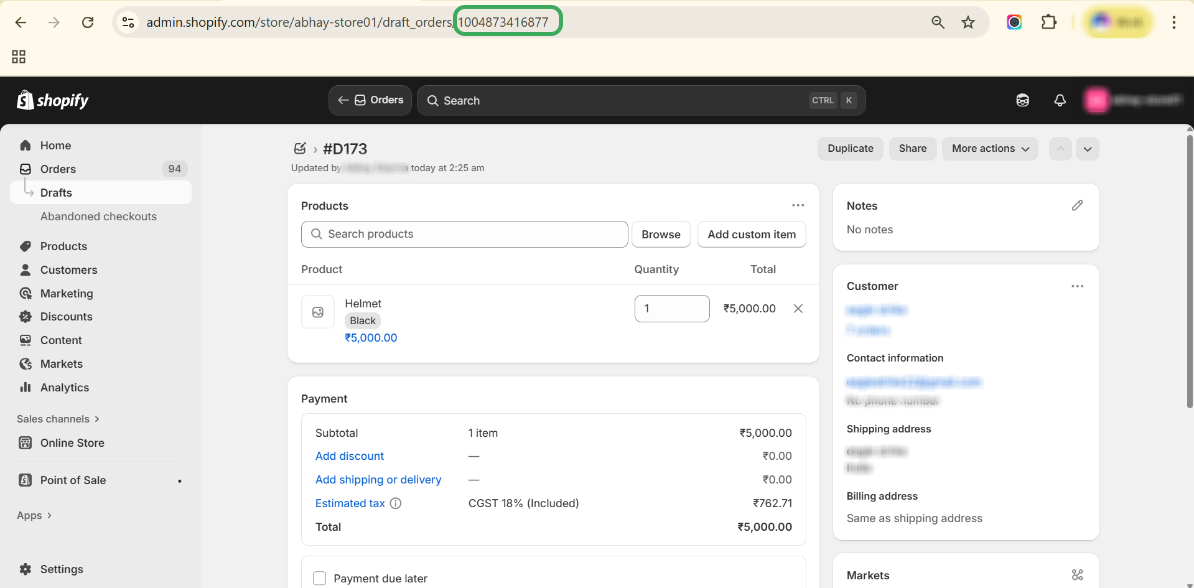The image size is (1194, 588).
Task: Open the Markets card settings icon
Action: pyautogui.click(x=1077, y=575)
